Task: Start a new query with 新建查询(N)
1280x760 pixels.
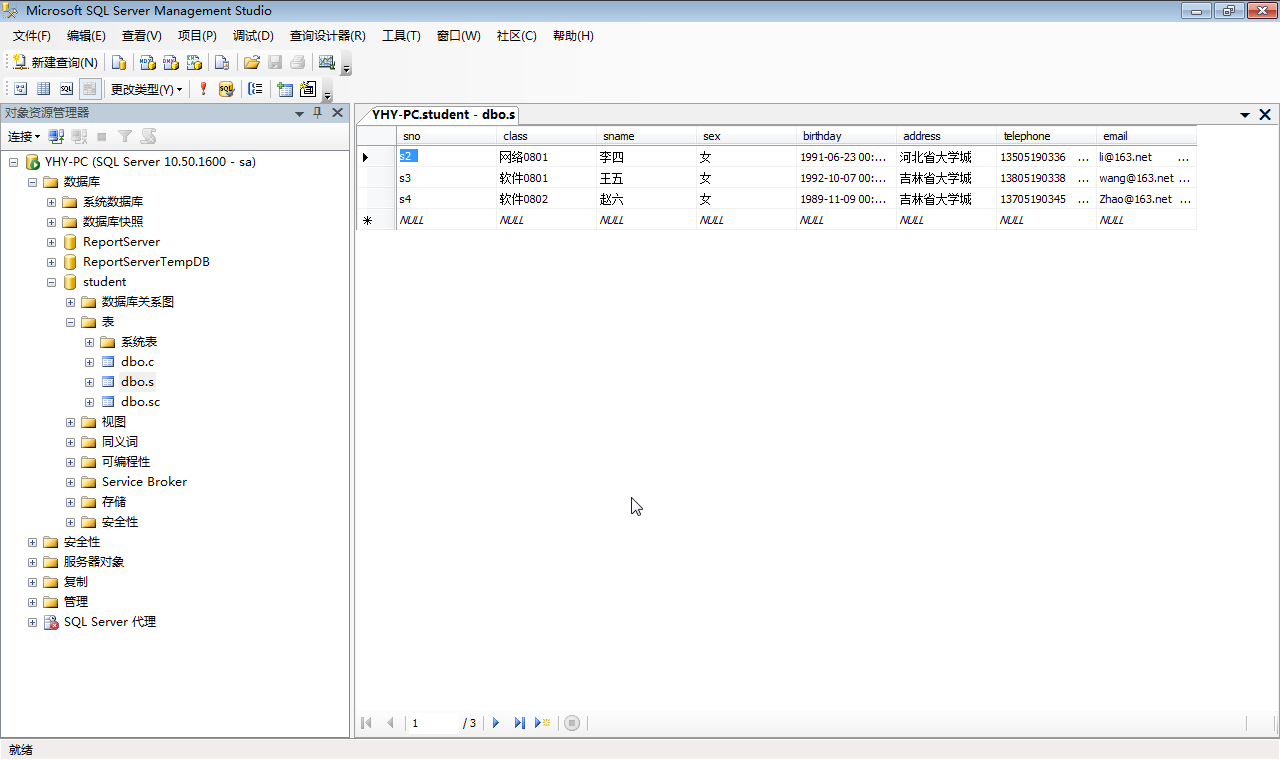Action: 56,62
